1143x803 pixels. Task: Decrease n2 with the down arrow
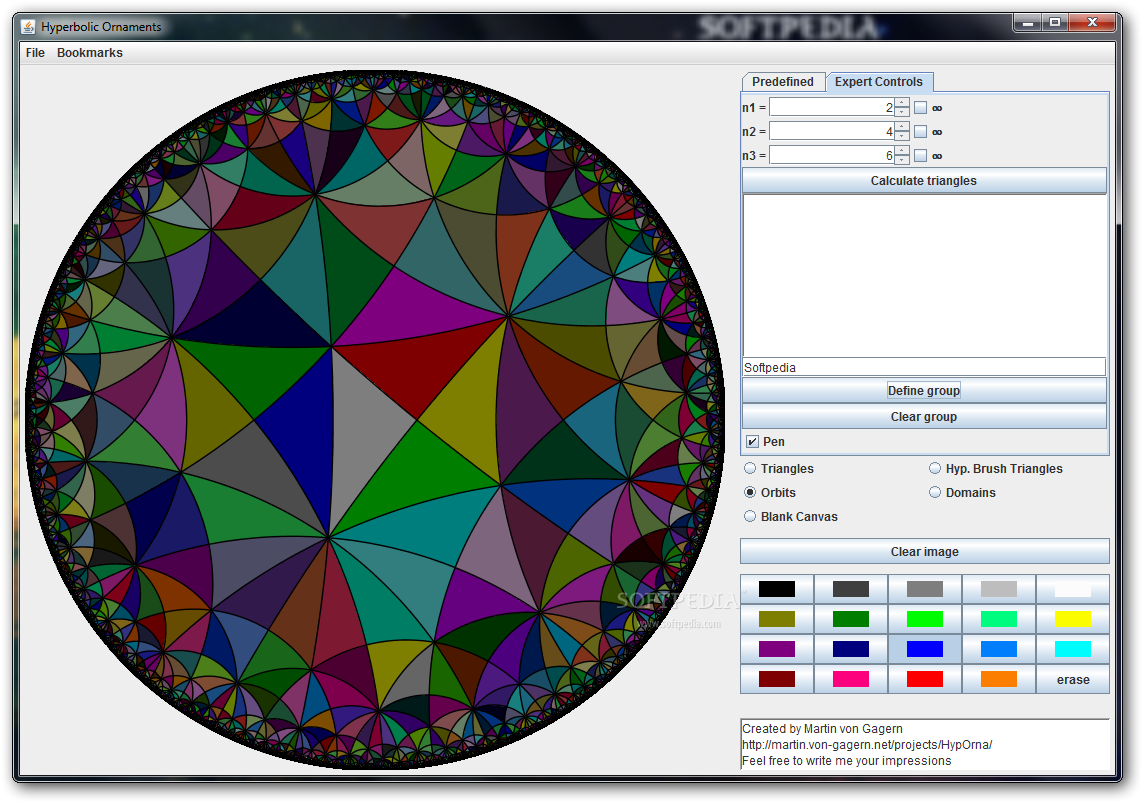(902, 136)
